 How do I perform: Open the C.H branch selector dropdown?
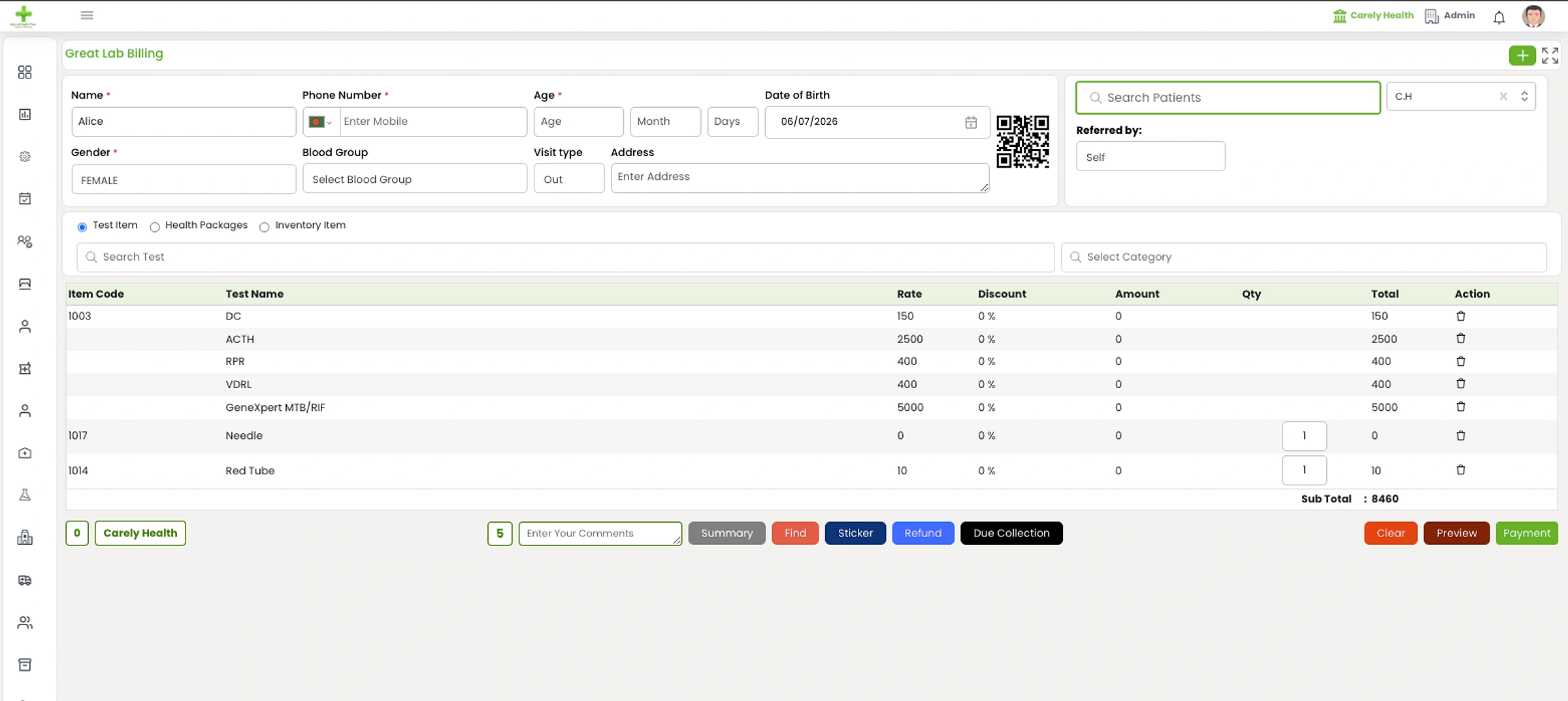tap(1461, 97)
